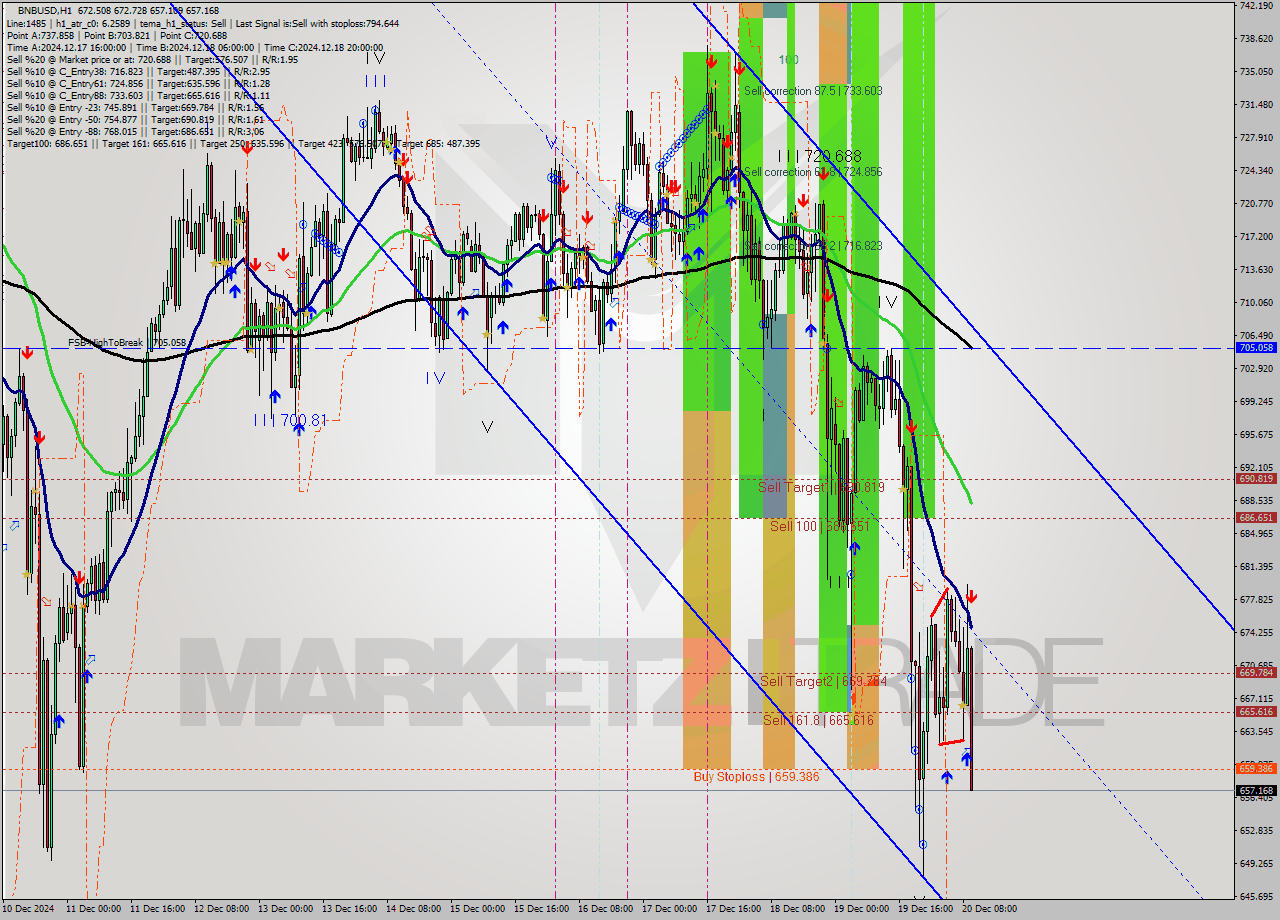Click the '11 Dec 16:00' time axis label
This screenshot has width=1280, height=920.
coord(157,909)
